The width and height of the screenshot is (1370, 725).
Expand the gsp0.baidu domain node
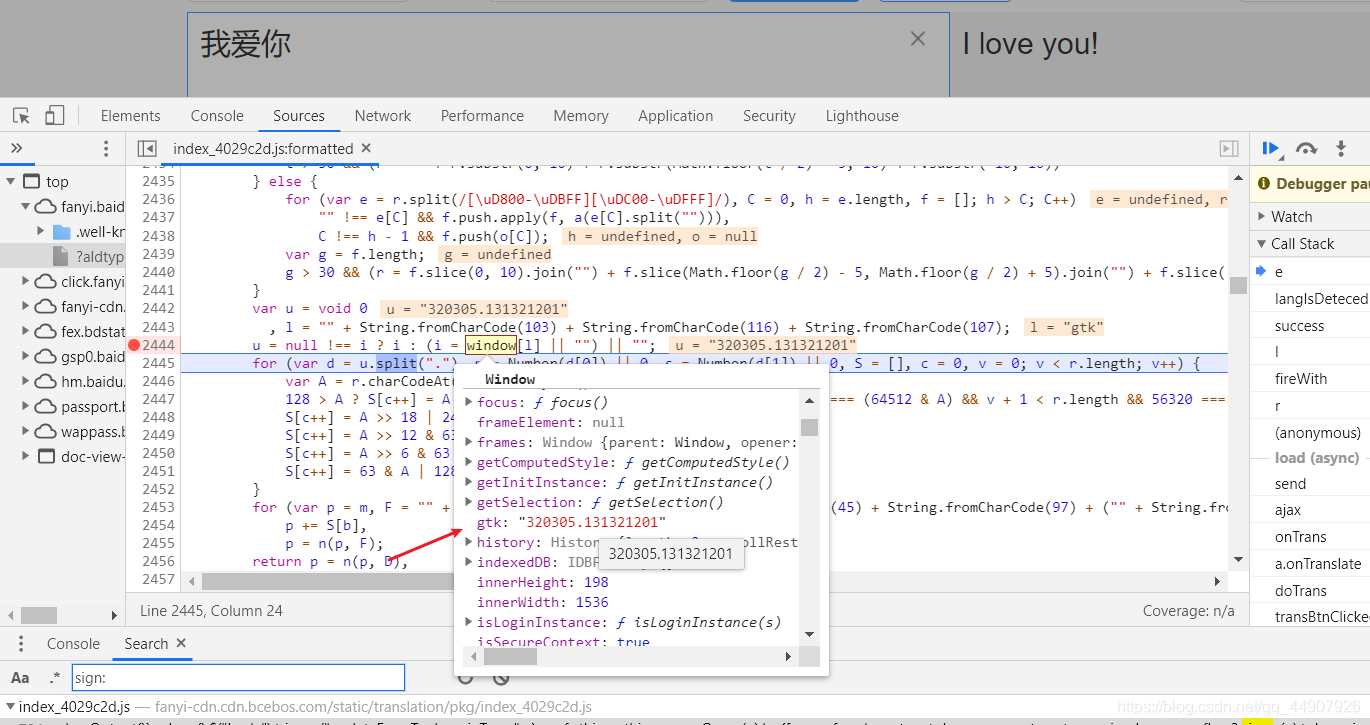point(26,357)
